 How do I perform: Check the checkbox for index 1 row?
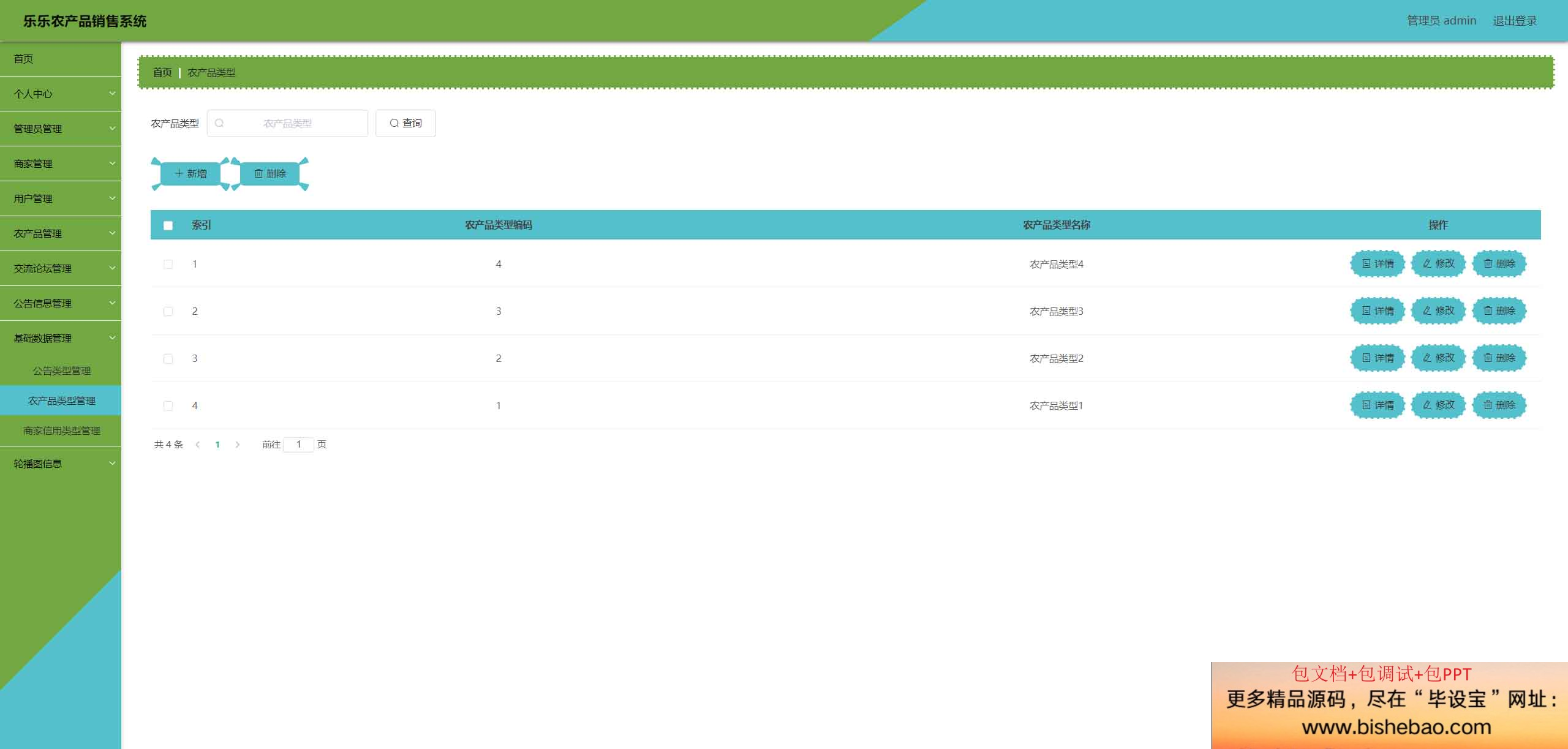(x=168, y=265)
